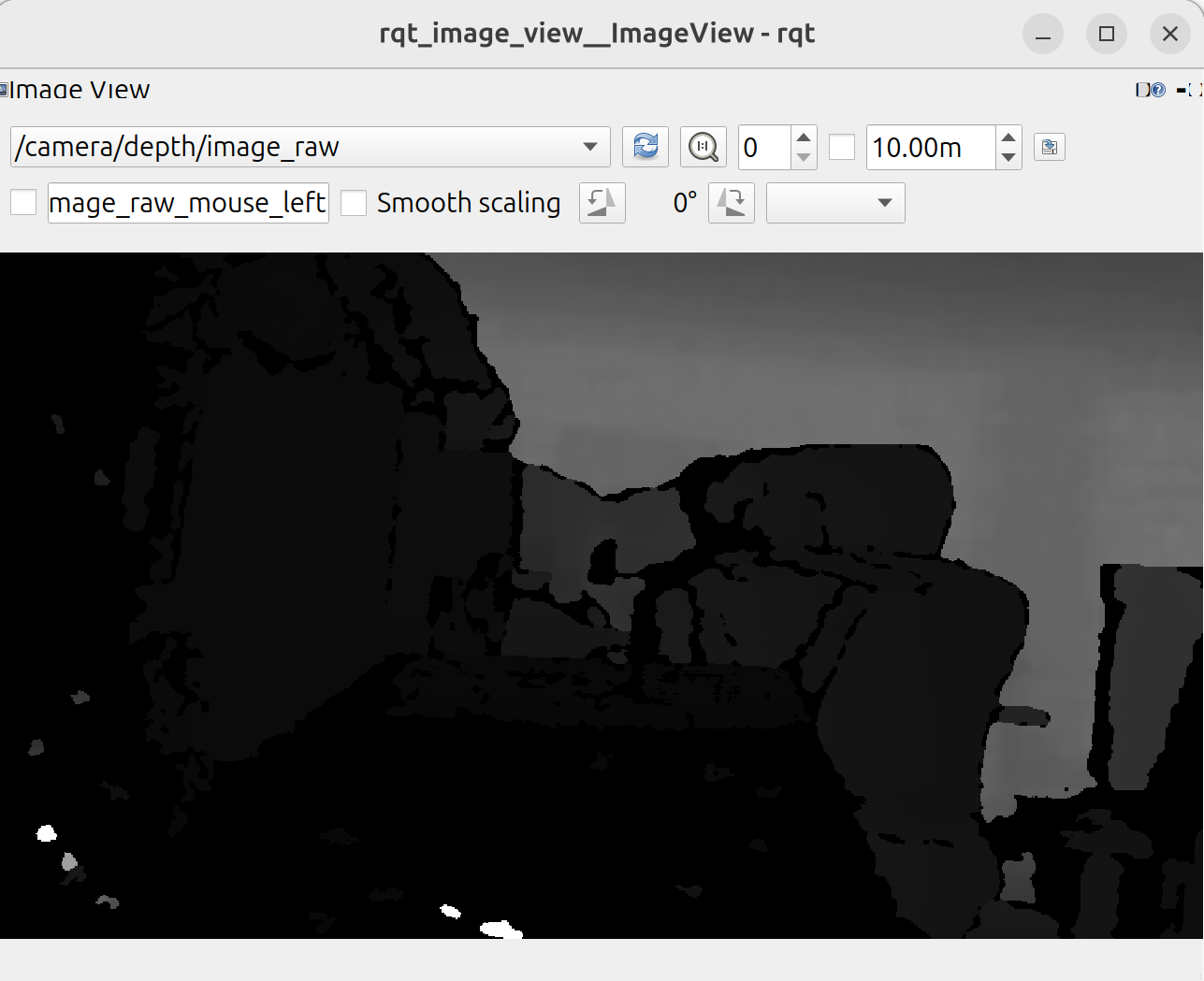Rotate image left
The height and width of the screenshot is (981, 1204).
tap(602, 203)
